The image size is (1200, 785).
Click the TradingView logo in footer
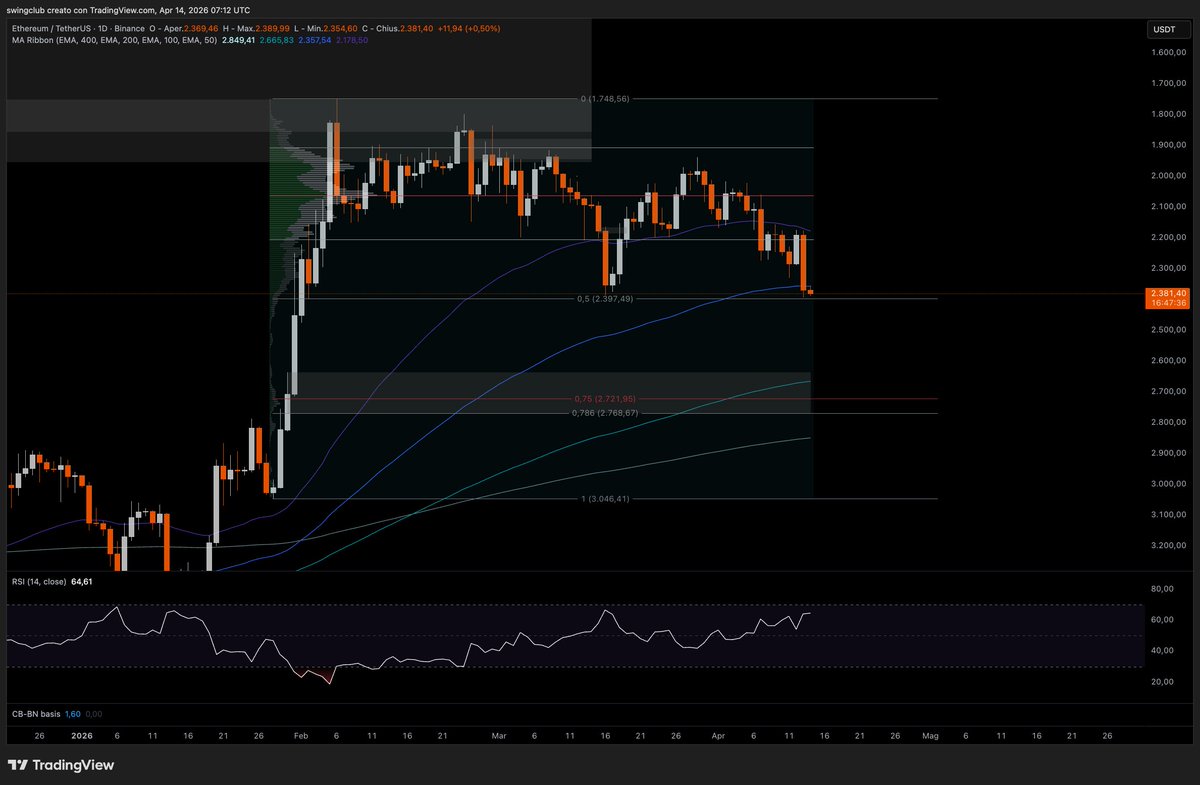tap(61, 765)
